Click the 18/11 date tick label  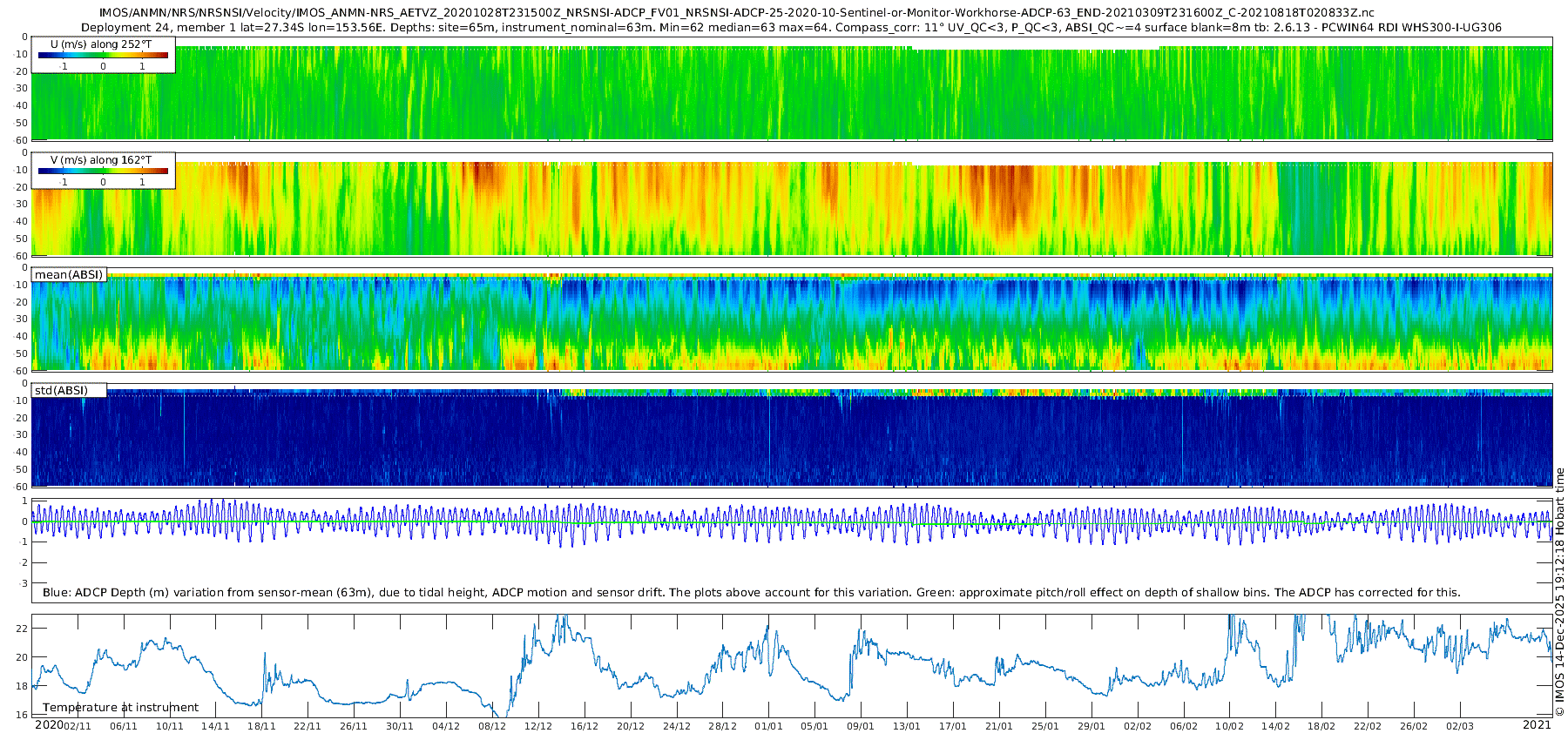click(261, 726)
